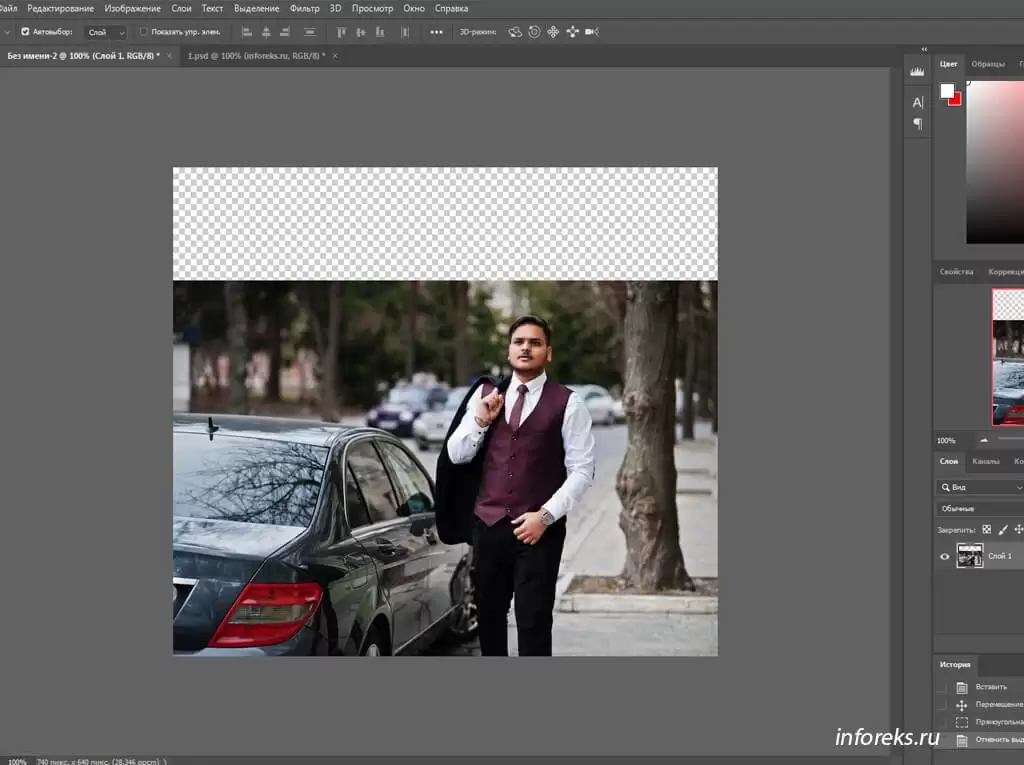Open the Paragraph panel icon
This screenshot has height=765, width=1024.
[x=917, y=124]
